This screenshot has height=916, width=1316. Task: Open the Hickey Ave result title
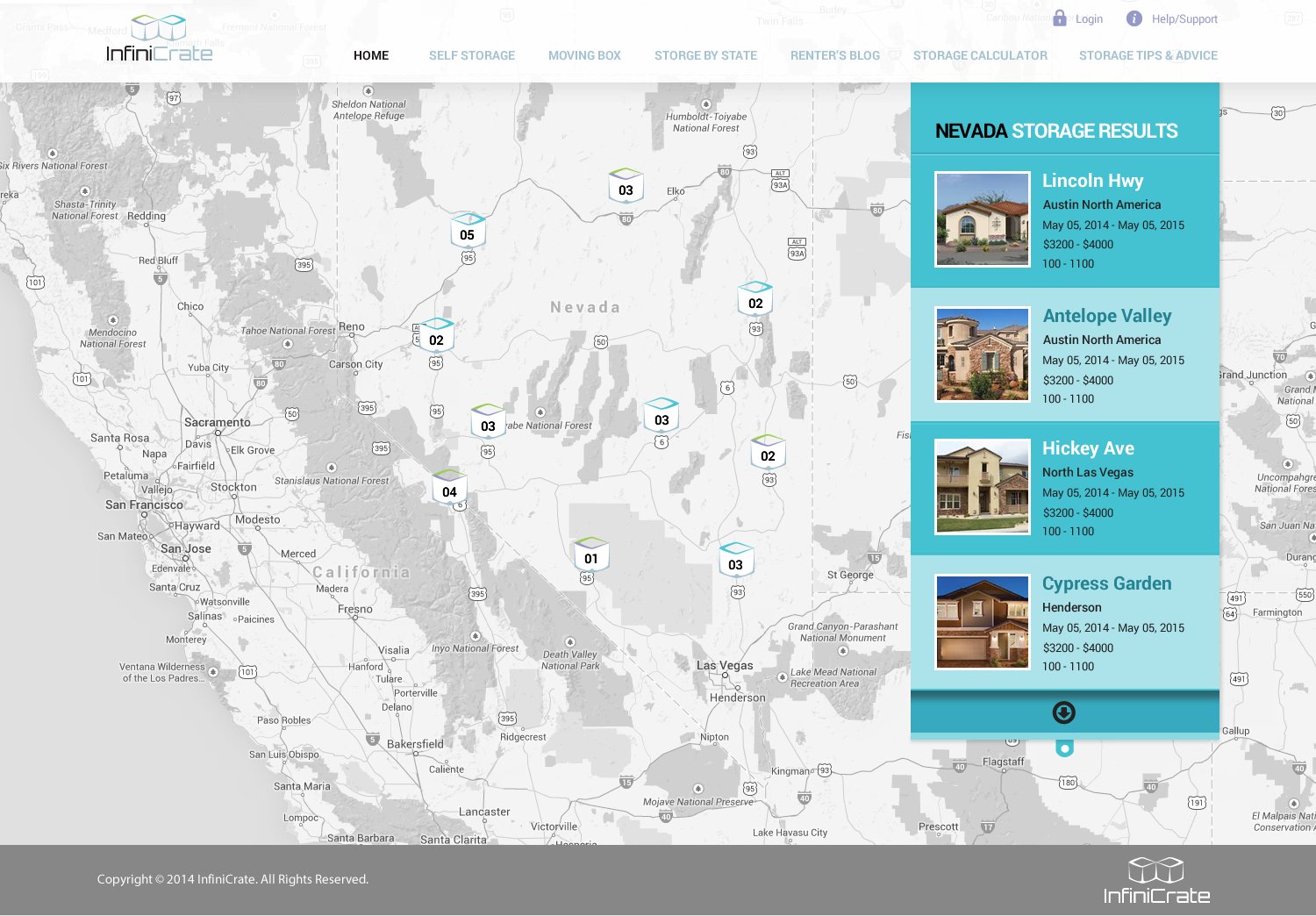tap(1088, 448)
